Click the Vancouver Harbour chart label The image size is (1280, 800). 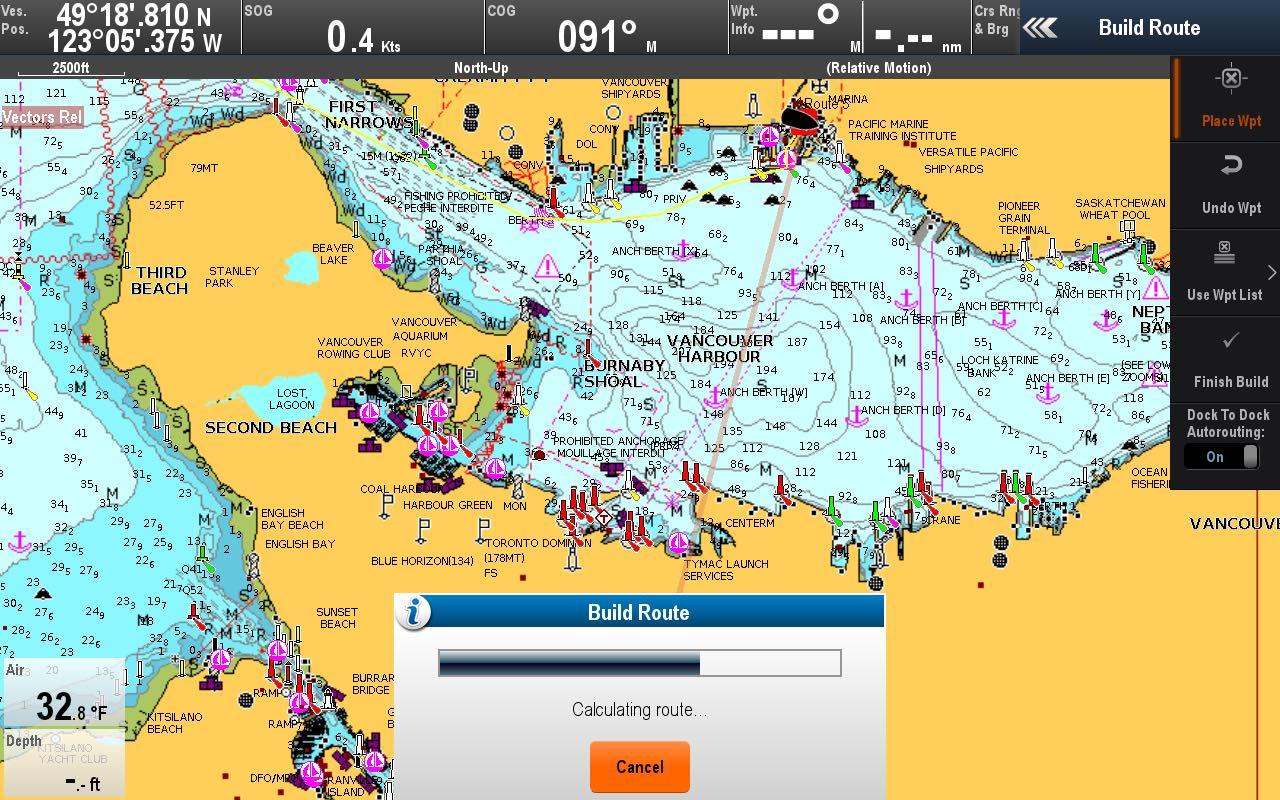pos(720,348)
